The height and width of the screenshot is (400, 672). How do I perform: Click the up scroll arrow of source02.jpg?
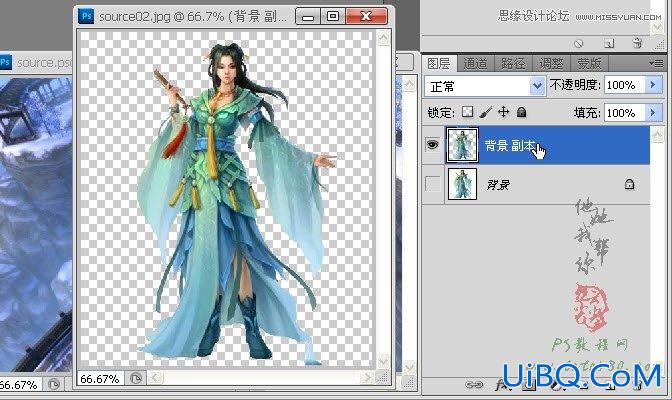383,38
